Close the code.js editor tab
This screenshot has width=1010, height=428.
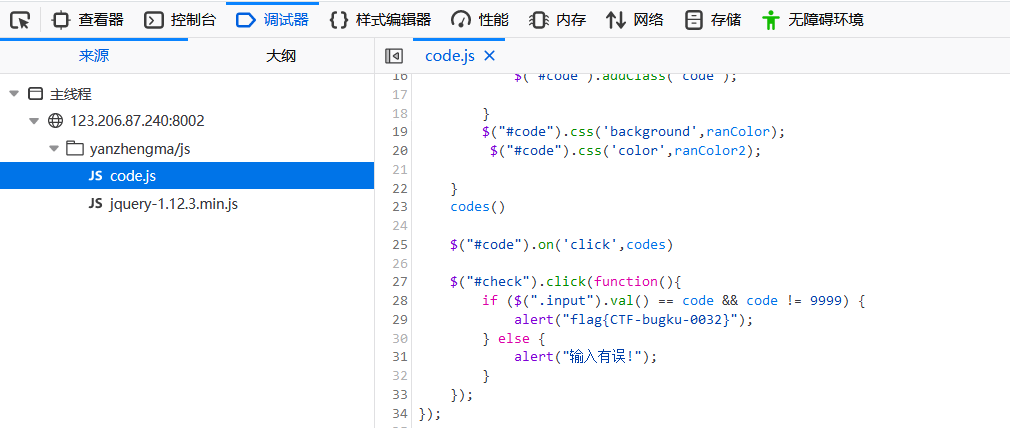tap(490, 56)
